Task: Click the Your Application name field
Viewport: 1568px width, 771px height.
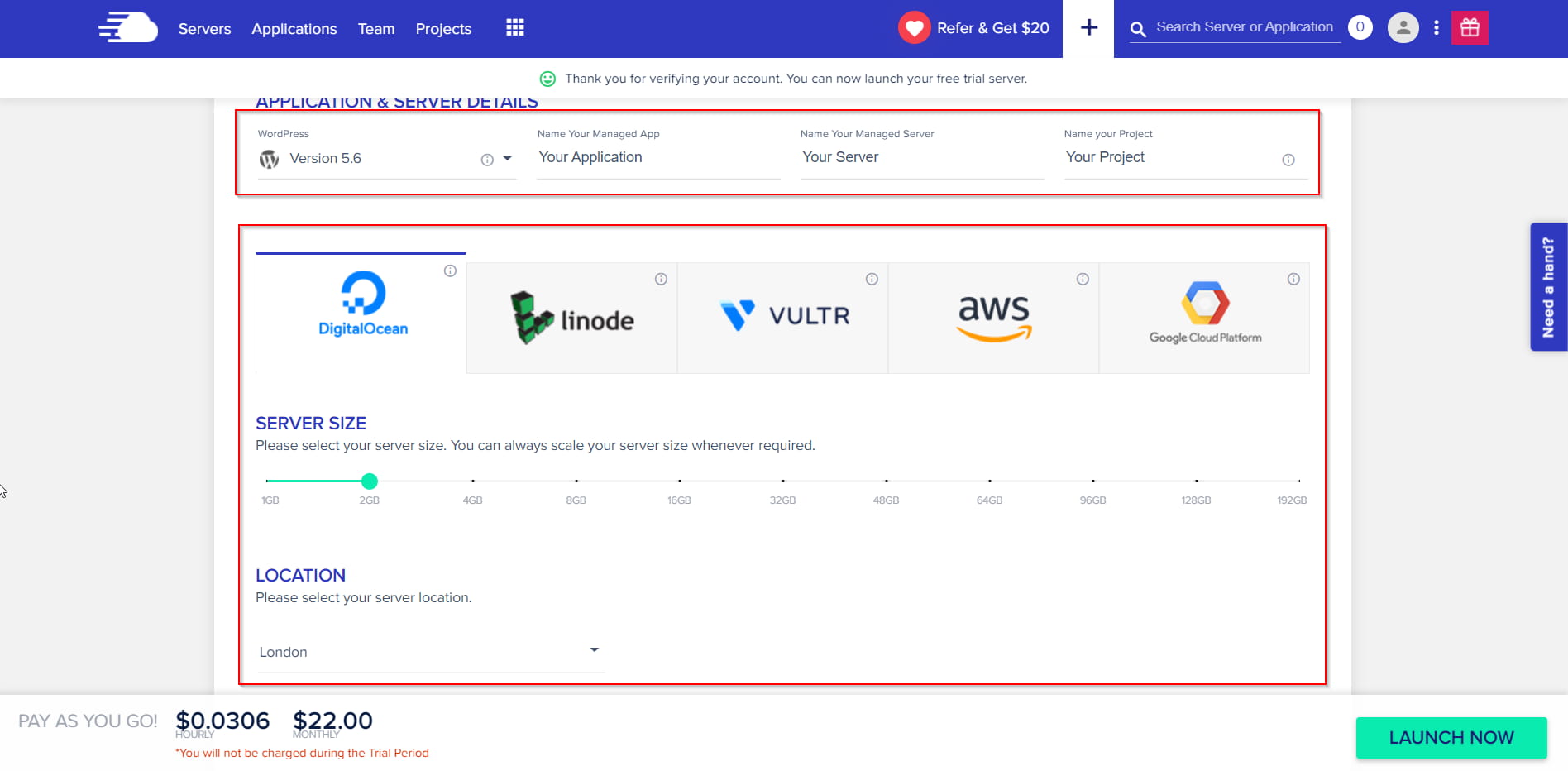Action: (x=658, y=157)
